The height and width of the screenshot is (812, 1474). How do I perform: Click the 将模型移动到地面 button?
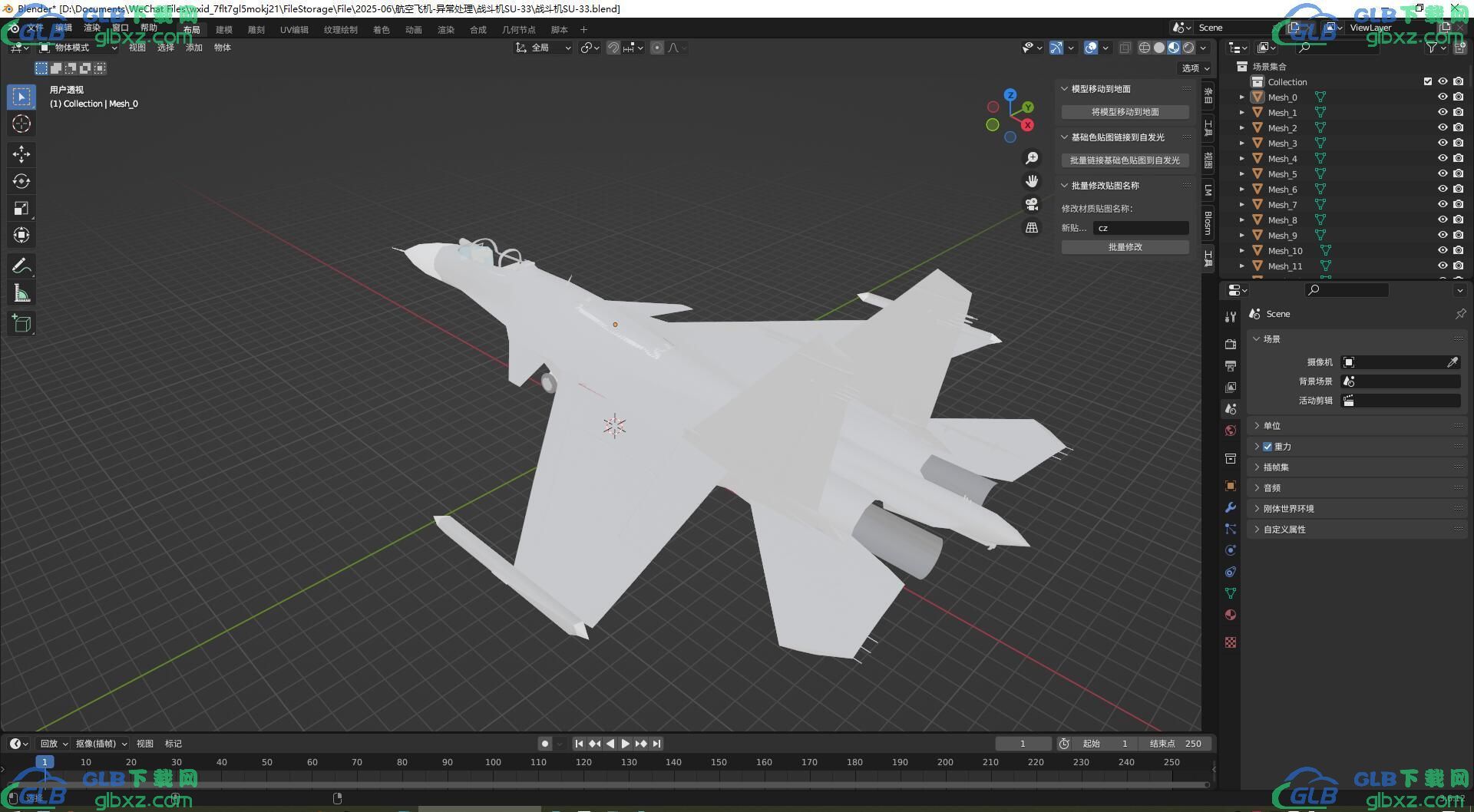pos(1125,112)
